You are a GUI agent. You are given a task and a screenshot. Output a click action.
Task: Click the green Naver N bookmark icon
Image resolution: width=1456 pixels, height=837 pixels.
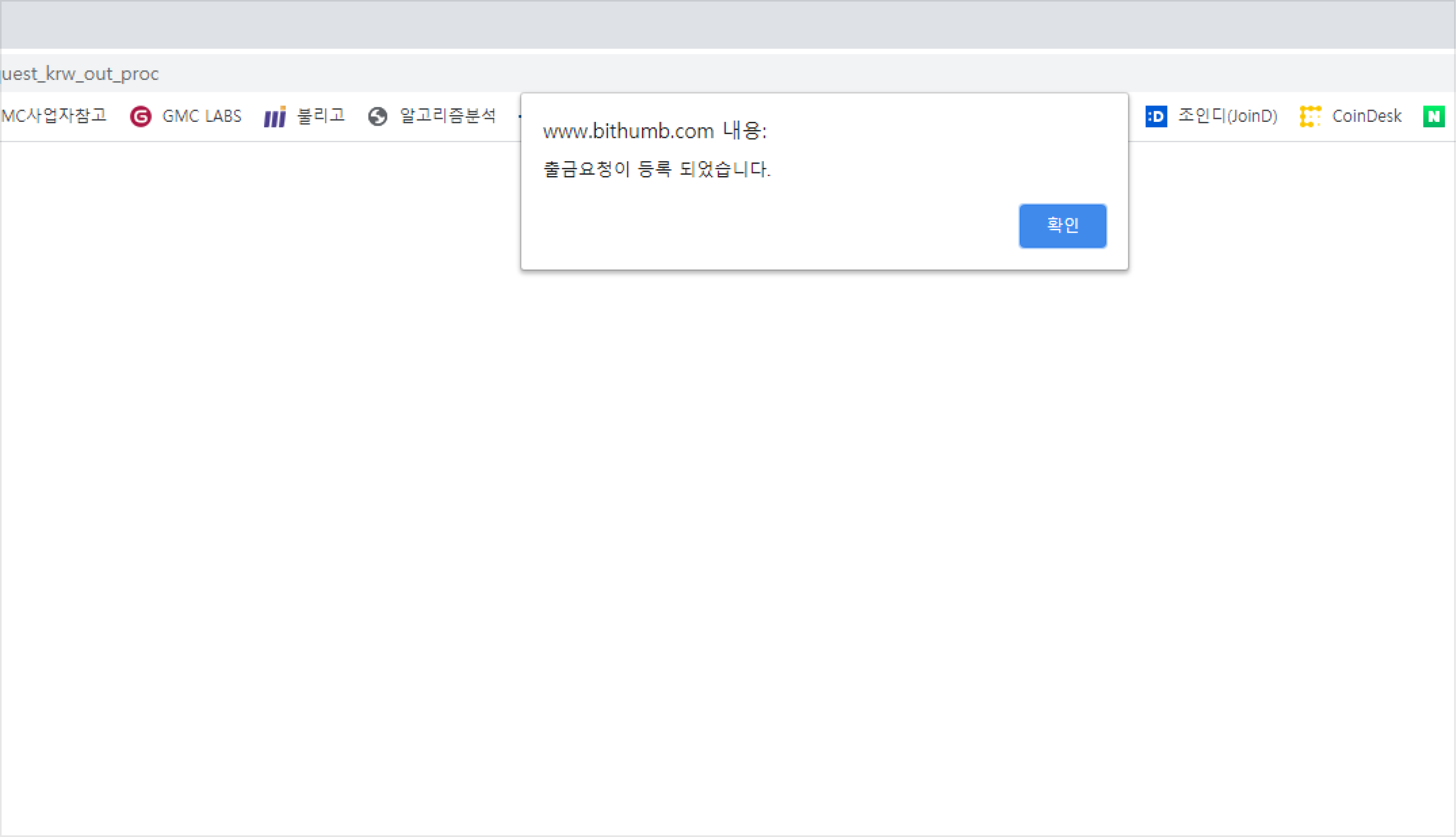point(1434,117)
